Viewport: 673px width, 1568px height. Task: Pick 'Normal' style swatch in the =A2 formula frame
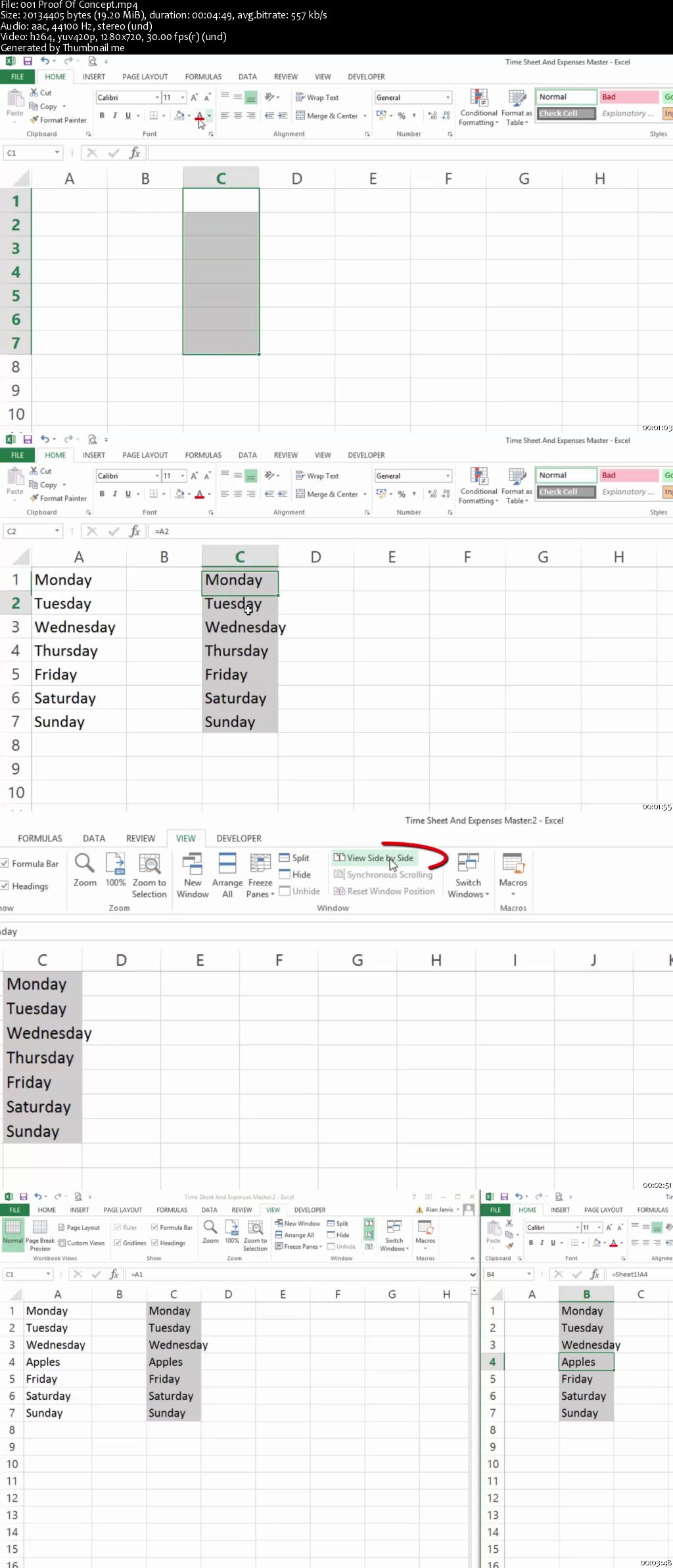(x=565, y=475)
